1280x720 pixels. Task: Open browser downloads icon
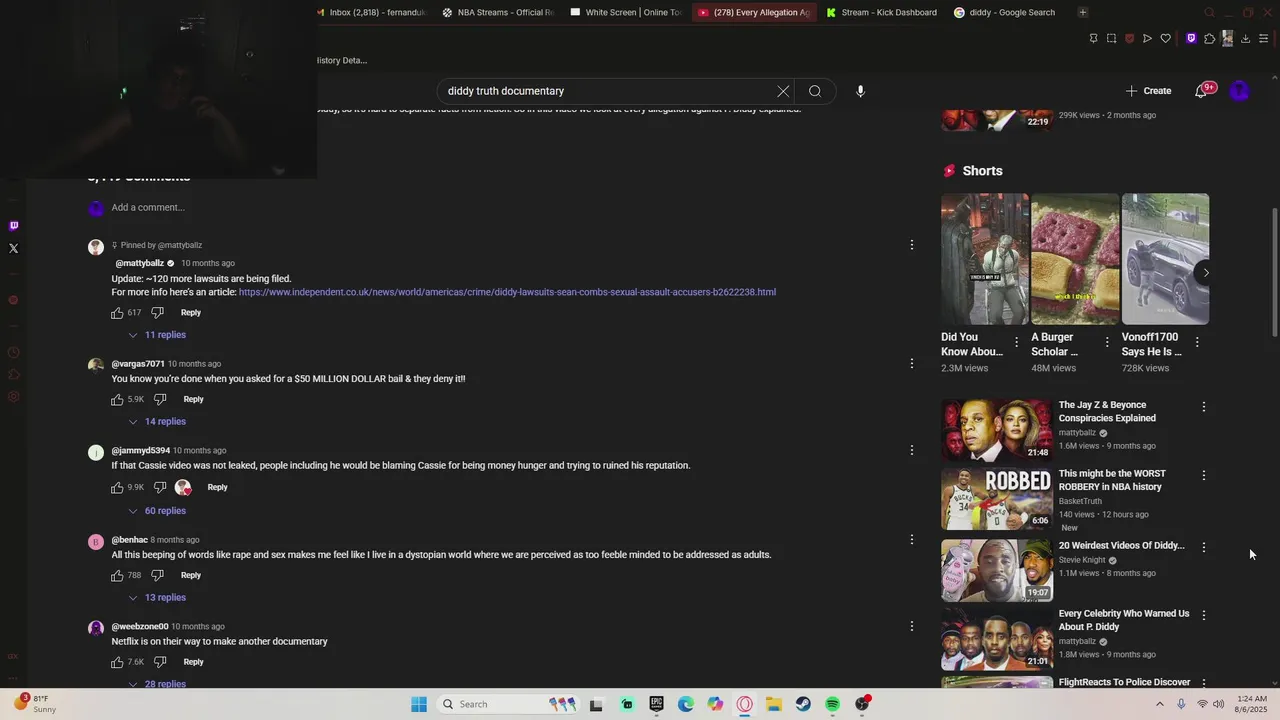[x=1245, y=39]
